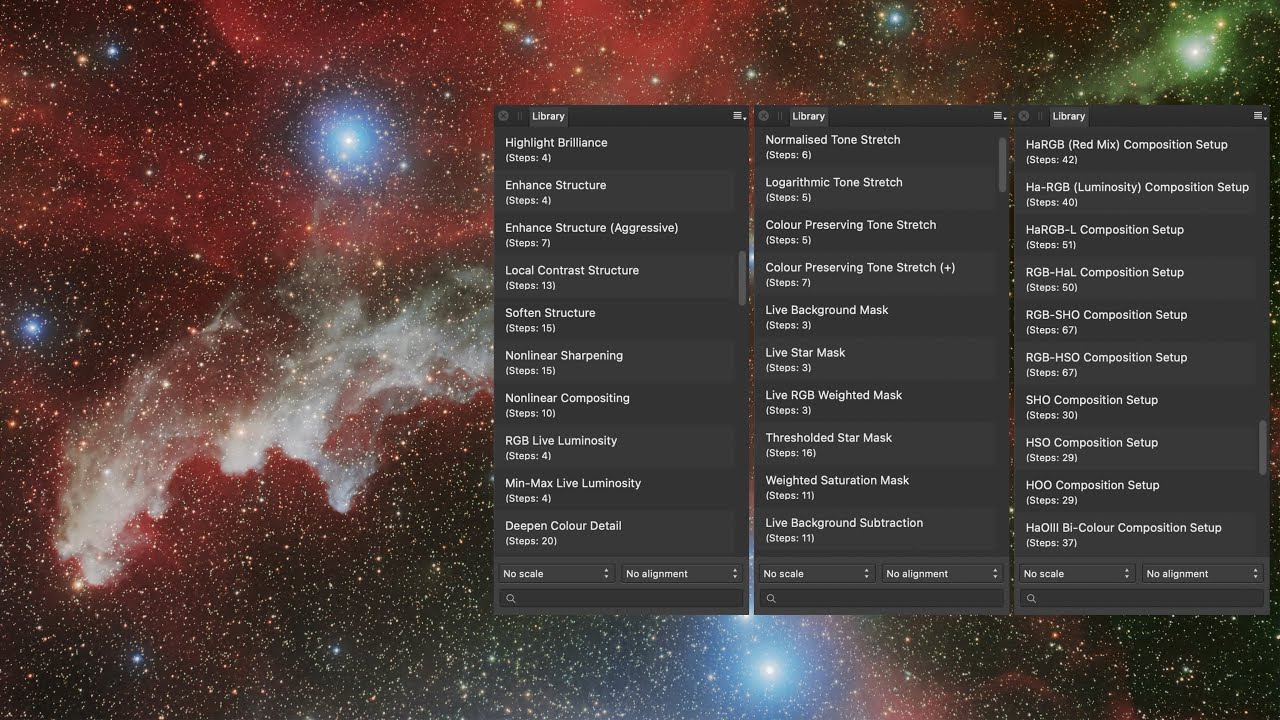Open panel menu icon of right Library panel
1280x720 pixels.
[x=1259, y=116]
